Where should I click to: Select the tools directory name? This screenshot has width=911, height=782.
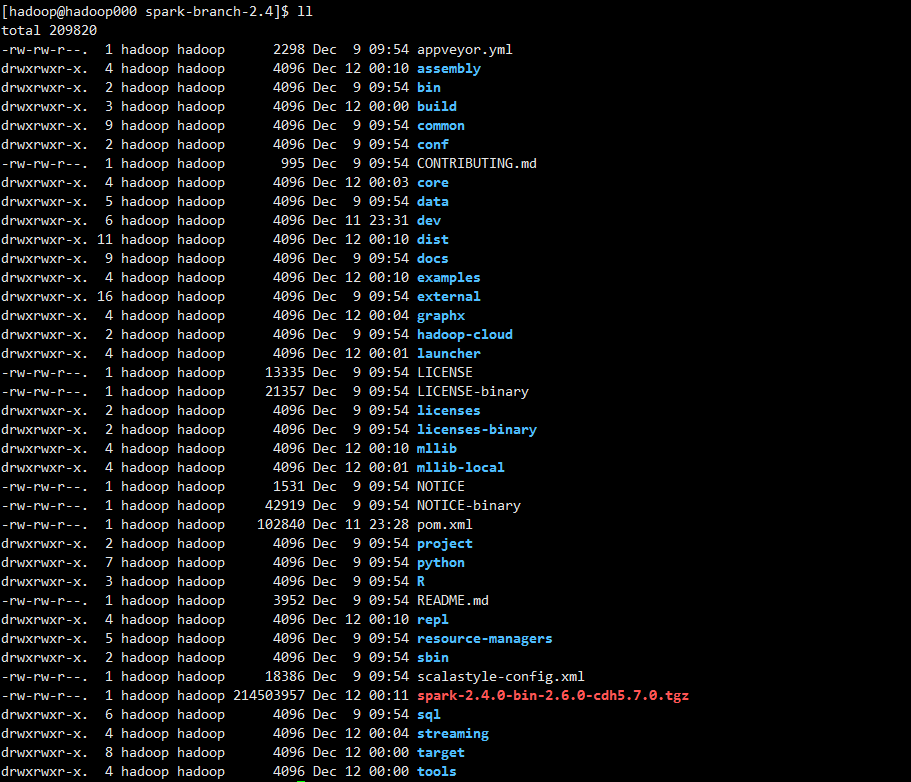436,772
